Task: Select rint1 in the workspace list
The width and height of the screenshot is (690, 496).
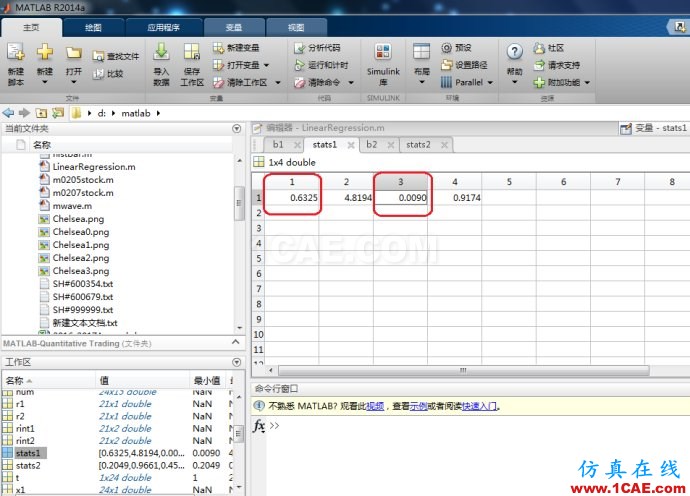Action: click(x=25, y=428)
